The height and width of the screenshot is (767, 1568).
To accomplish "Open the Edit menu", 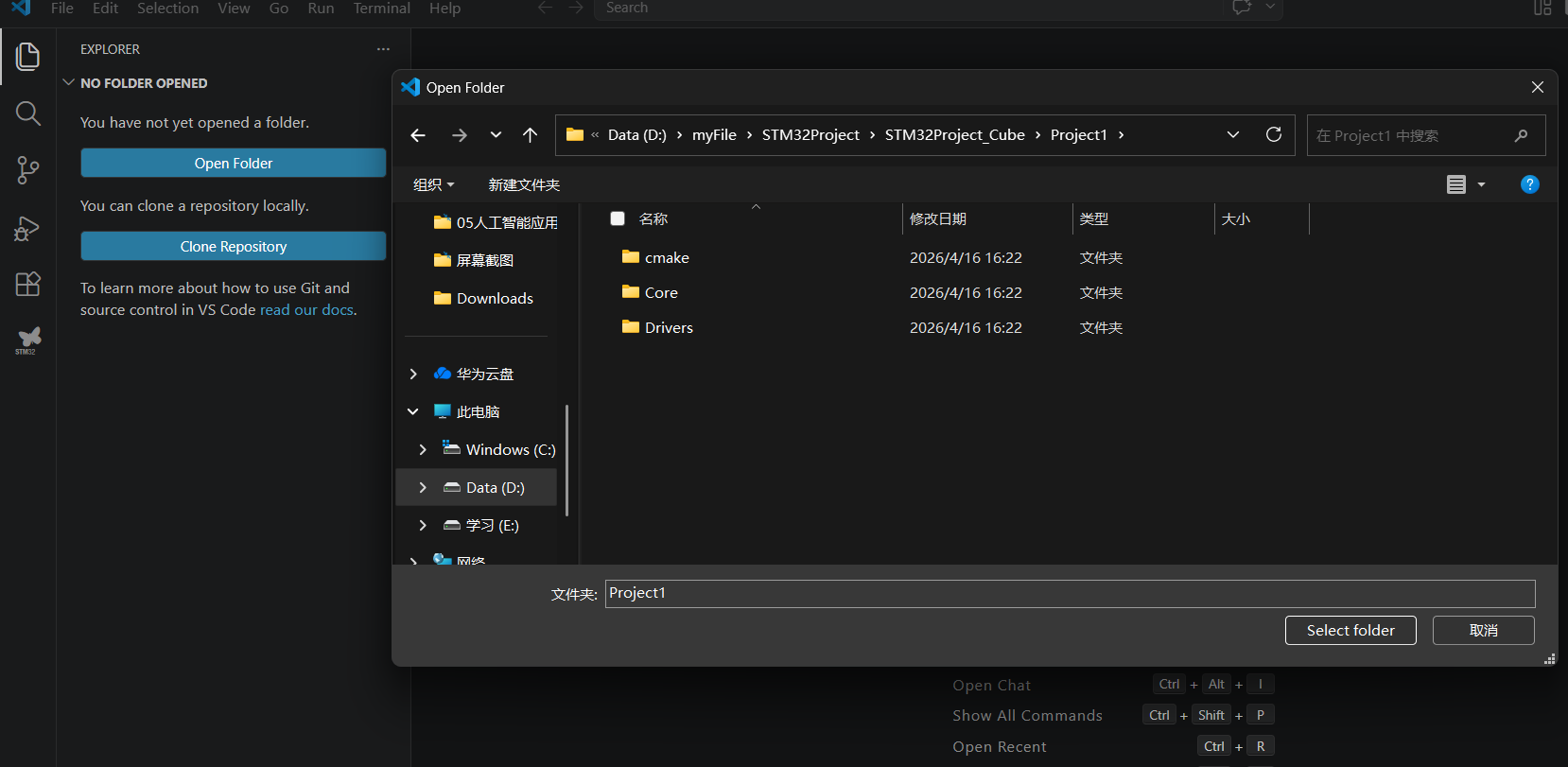I will pos(105,8).
